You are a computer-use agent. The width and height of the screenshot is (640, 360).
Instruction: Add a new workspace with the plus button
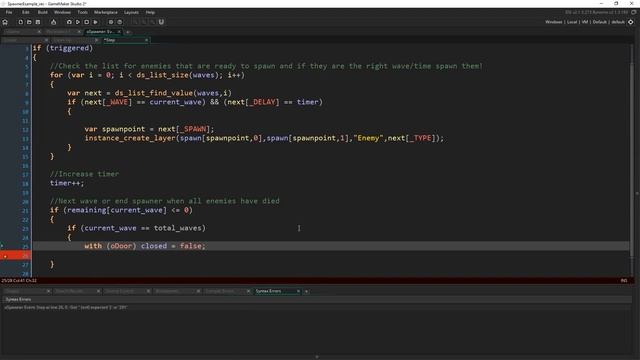click(128, 31)
